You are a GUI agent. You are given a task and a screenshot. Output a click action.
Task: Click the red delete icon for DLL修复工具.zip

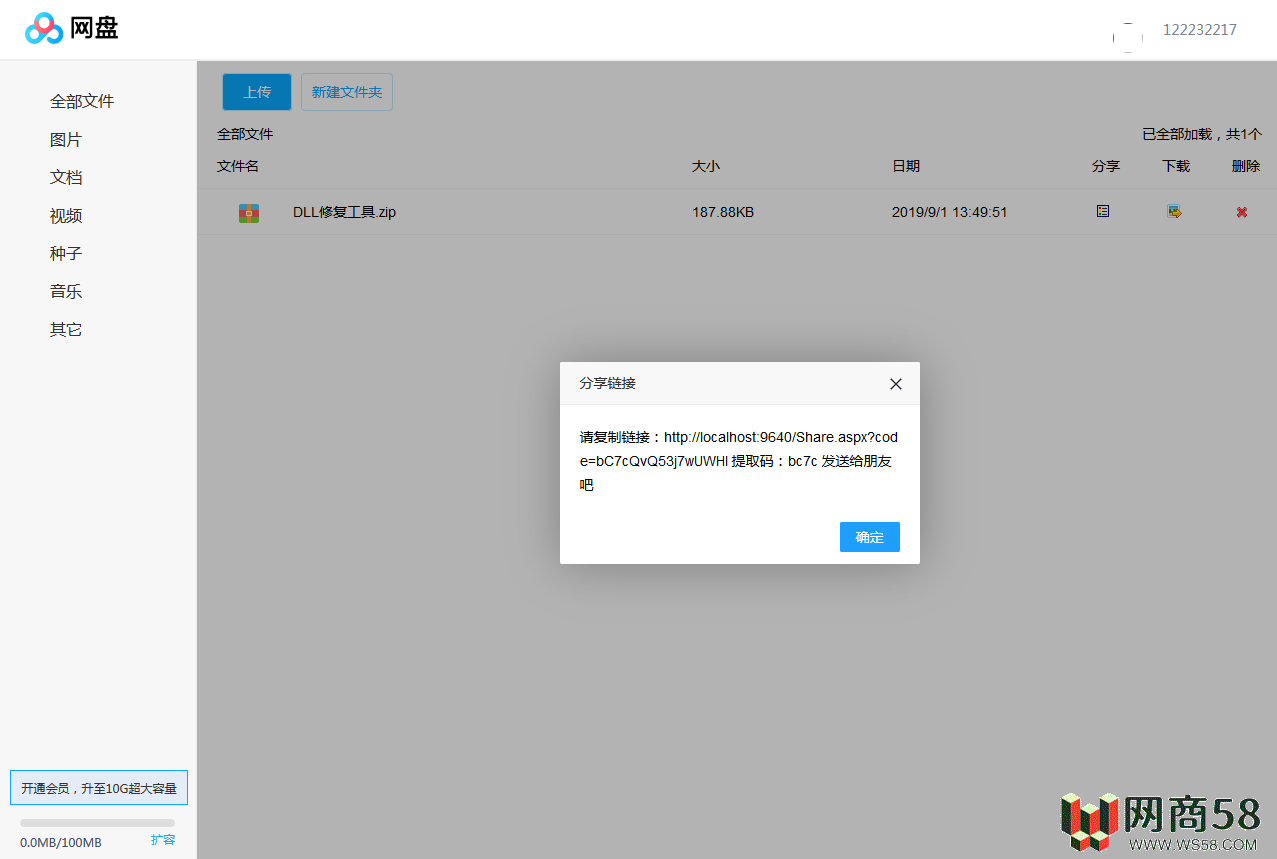(x=1242, y=212)
